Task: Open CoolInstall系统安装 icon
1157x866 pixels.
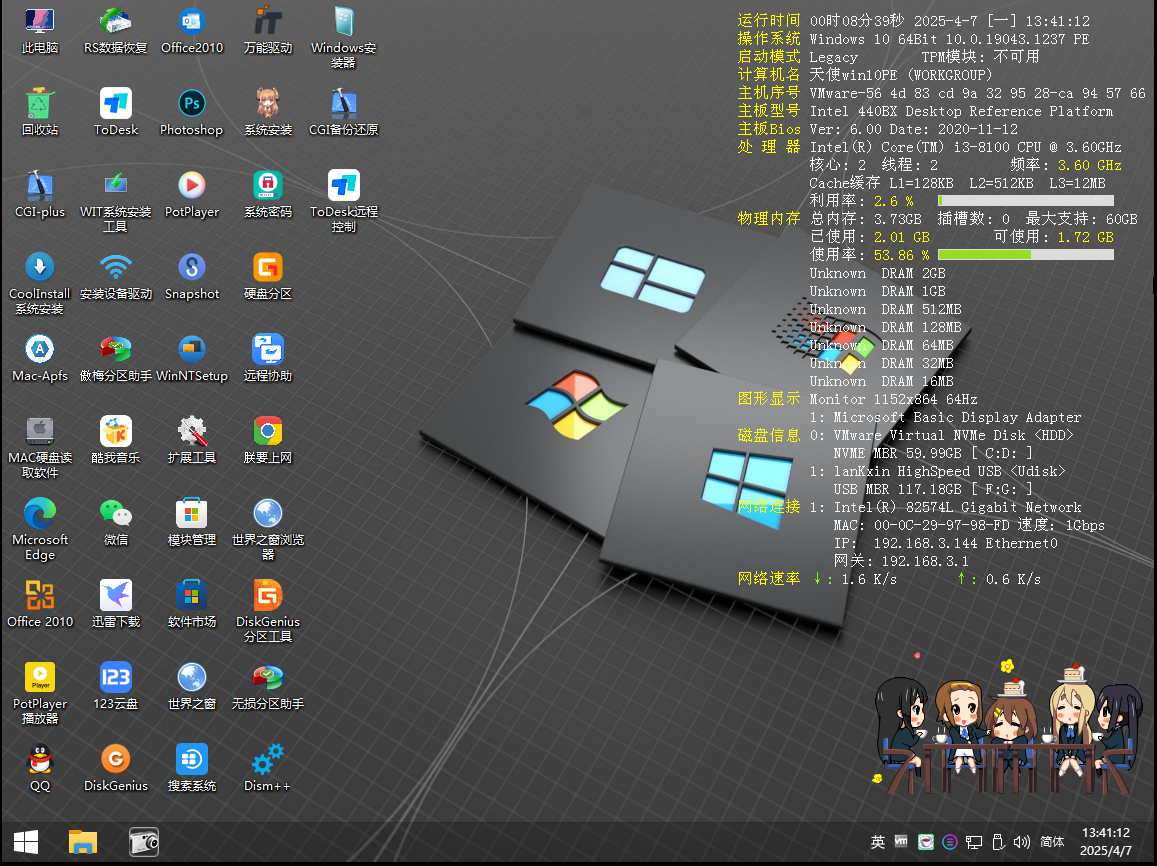Action: pyautogui.click(x=40, y=284)
